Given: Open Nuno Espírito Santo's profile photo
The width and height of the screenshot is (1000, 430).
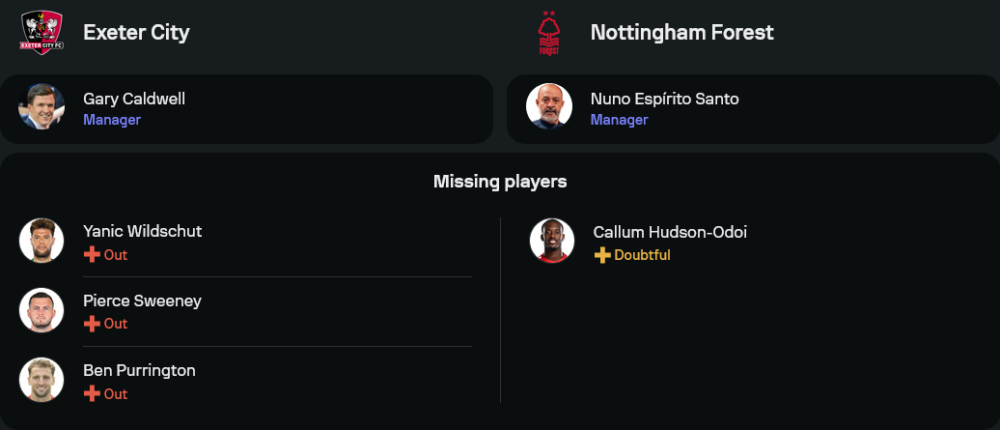Looking at the screenshot, I should point(549,107).
